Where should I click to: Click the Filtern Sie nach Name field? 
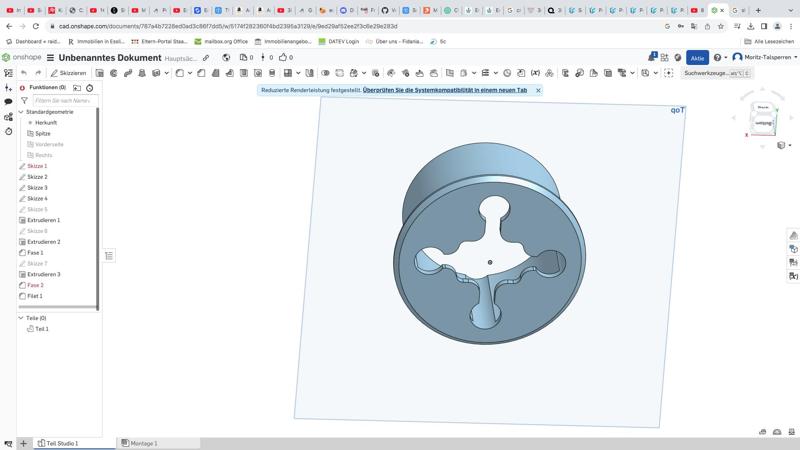(65, 101)
